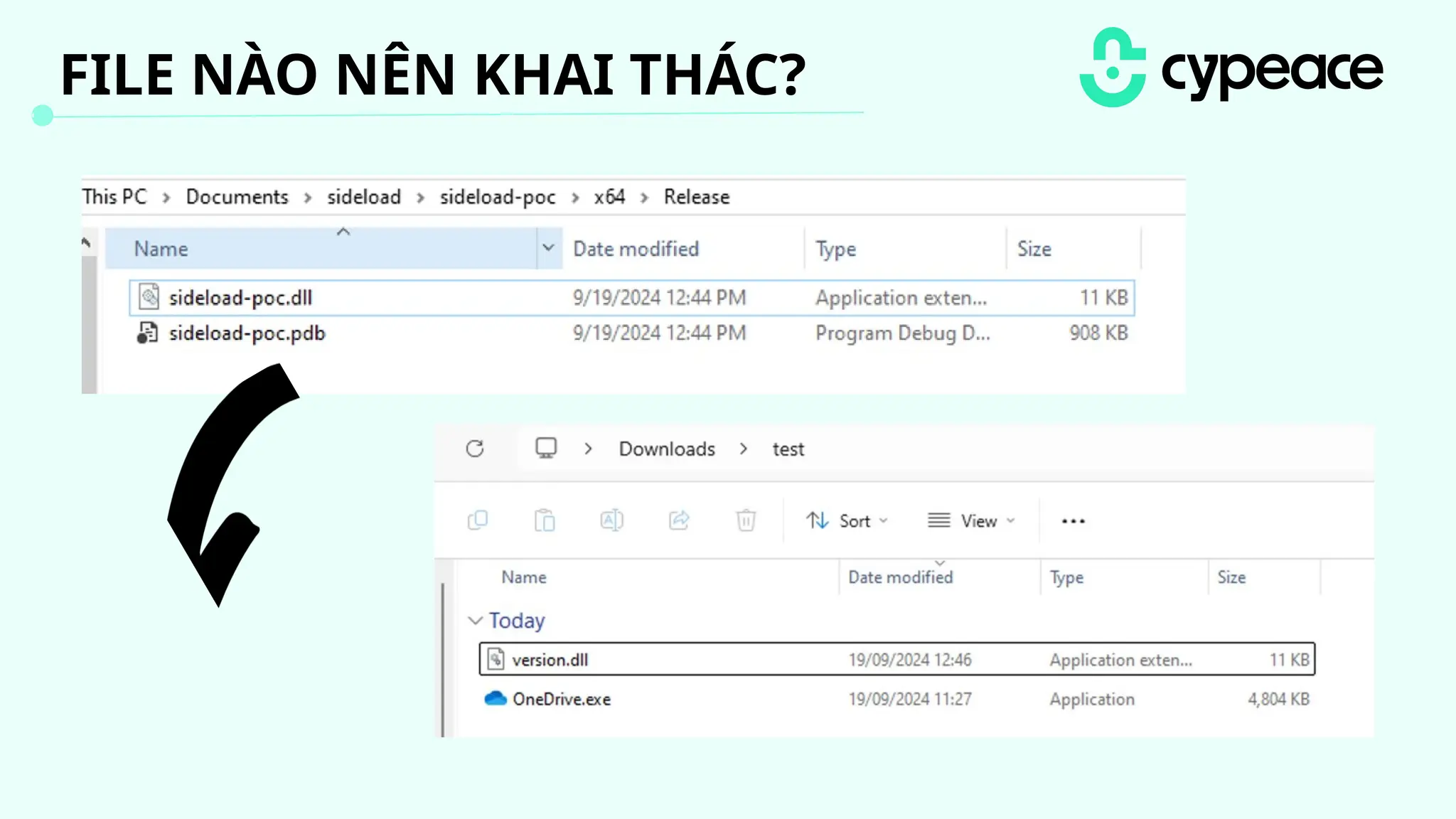Click the Program Debug D... type cell
1456x819 pixels.
[x=902, y=333]
